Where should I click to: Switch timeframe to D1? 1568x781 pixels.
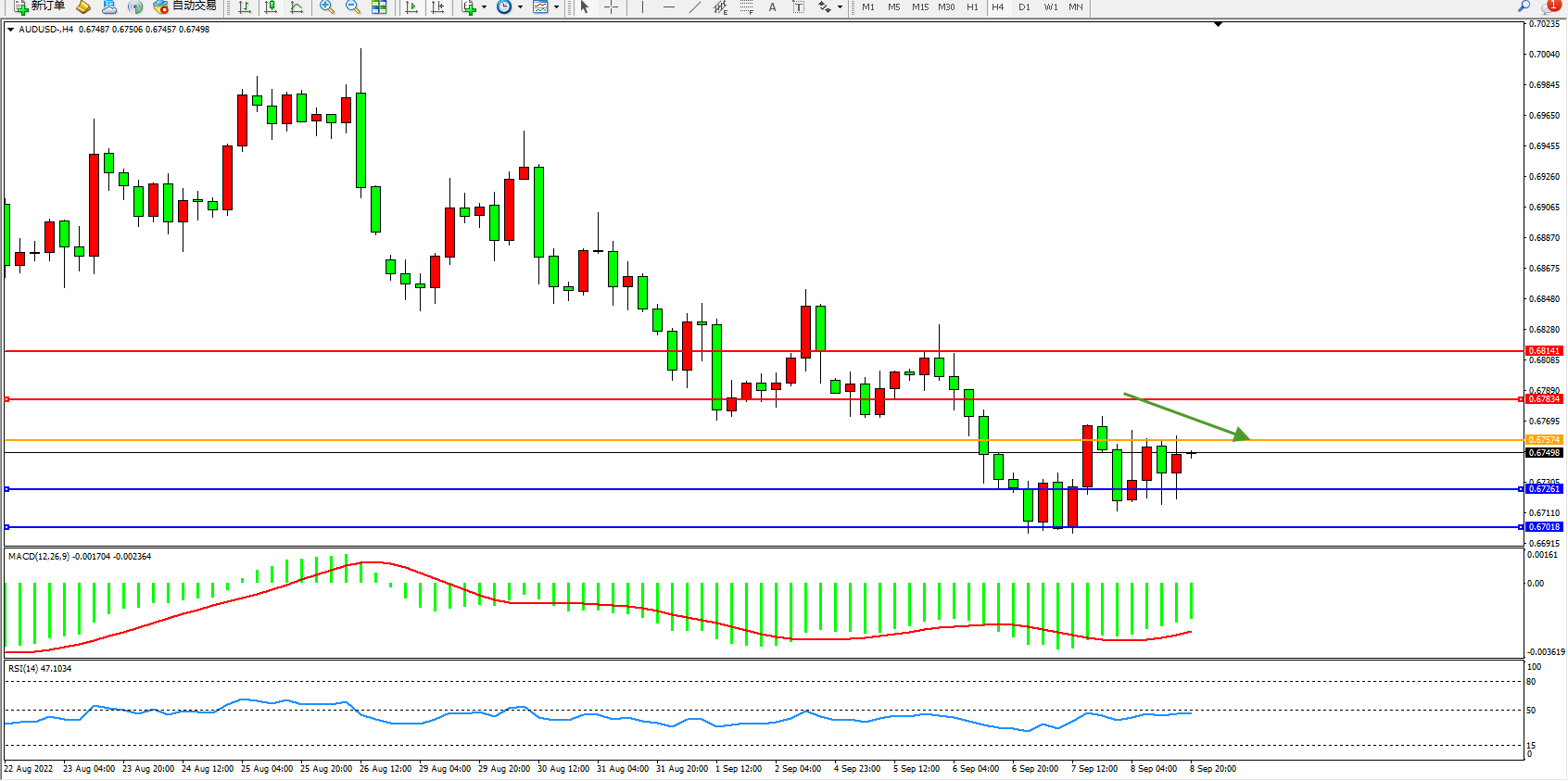click(x=1024, y=7)
